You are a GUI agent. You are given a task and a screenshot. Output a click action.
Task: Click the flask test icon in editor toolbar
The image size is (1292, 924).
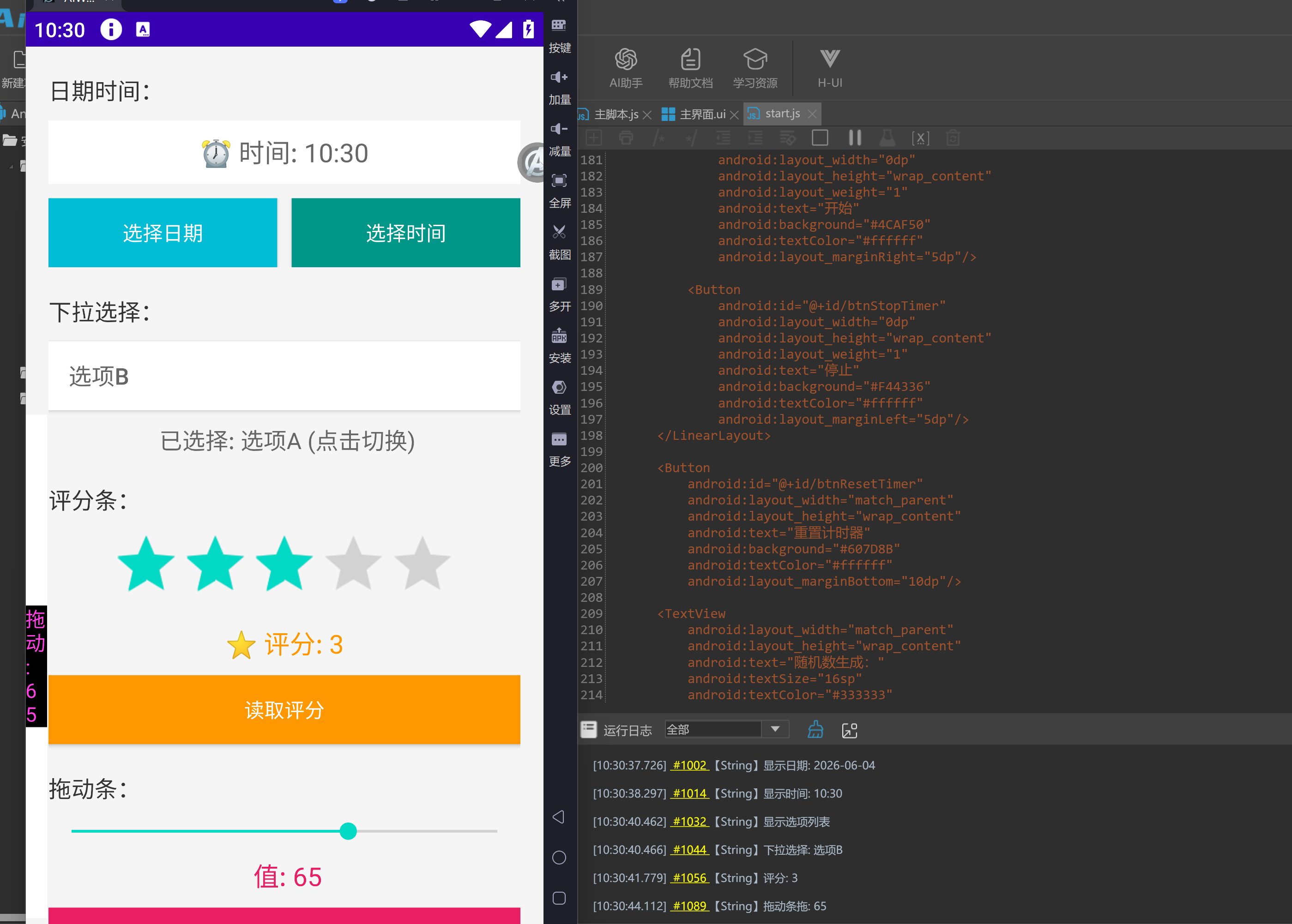pos(887,138)
